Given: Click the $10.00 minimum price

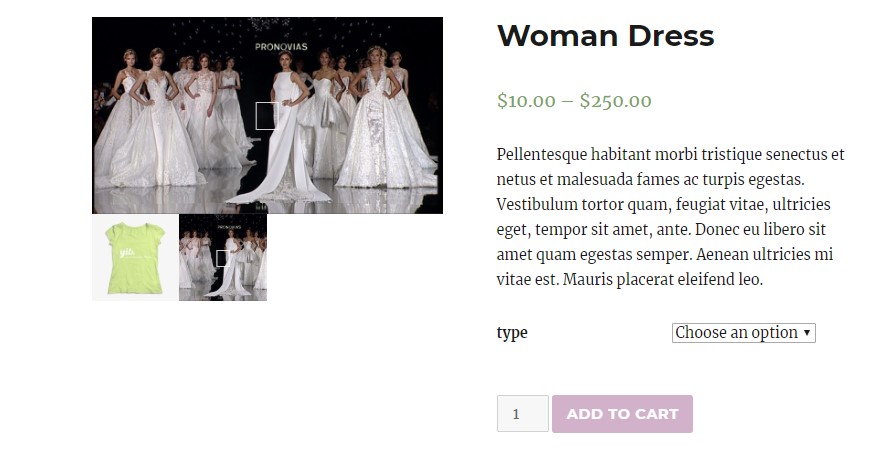Looking at the screenshot, I should [x=526, y=101].
